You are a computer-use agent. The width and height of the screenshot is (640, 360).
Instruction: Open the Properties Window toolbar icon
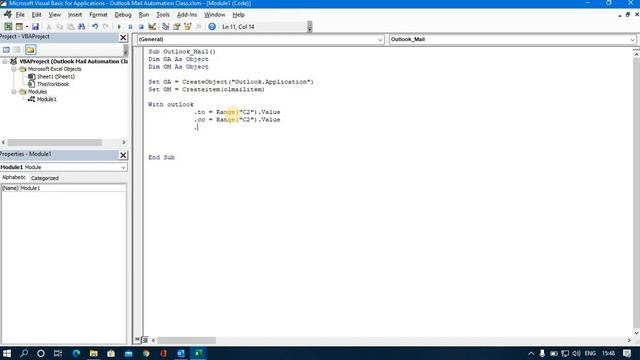[176, 27]
